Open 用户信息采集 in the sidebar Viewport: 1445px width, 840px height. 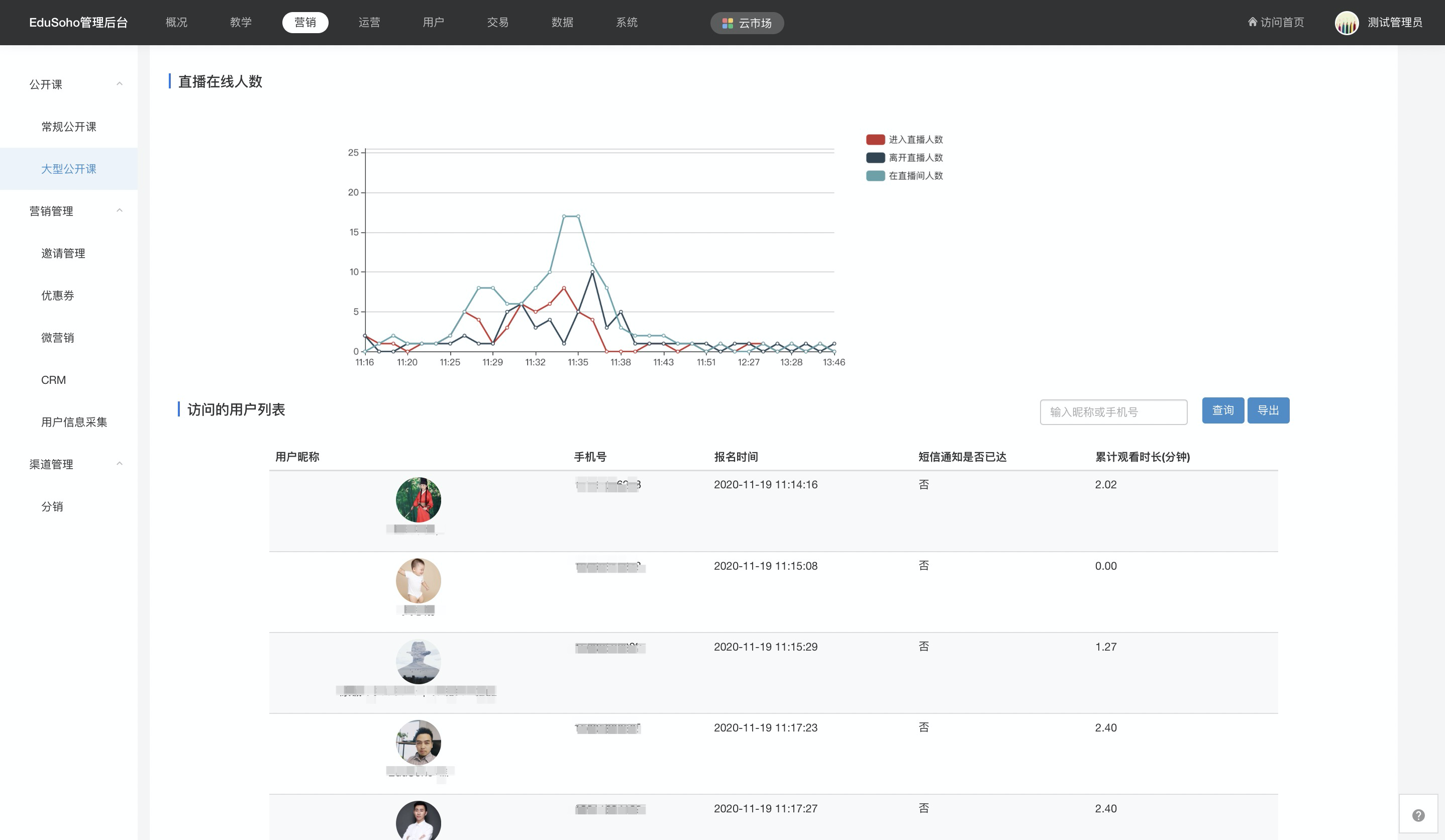tap(74, 422)
